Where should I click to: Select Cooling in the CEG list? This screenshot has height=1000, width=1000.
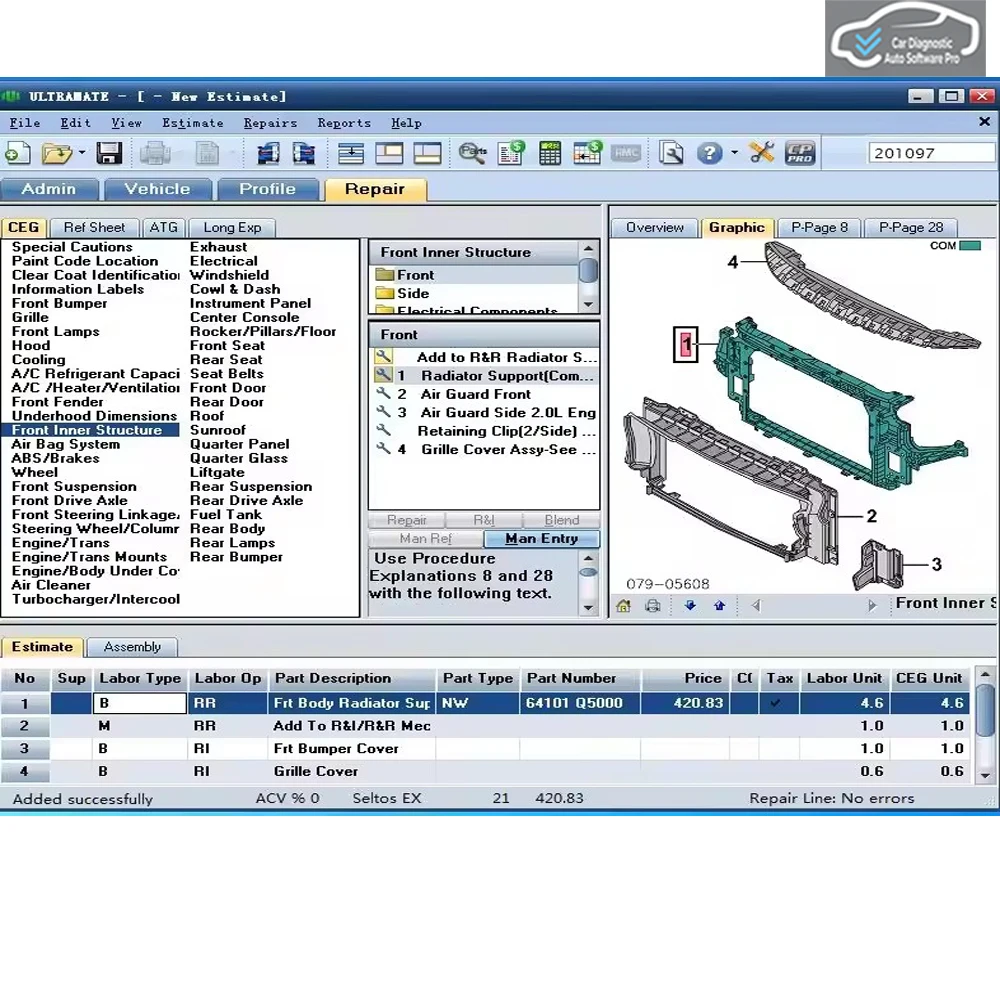tap(38, 360)
